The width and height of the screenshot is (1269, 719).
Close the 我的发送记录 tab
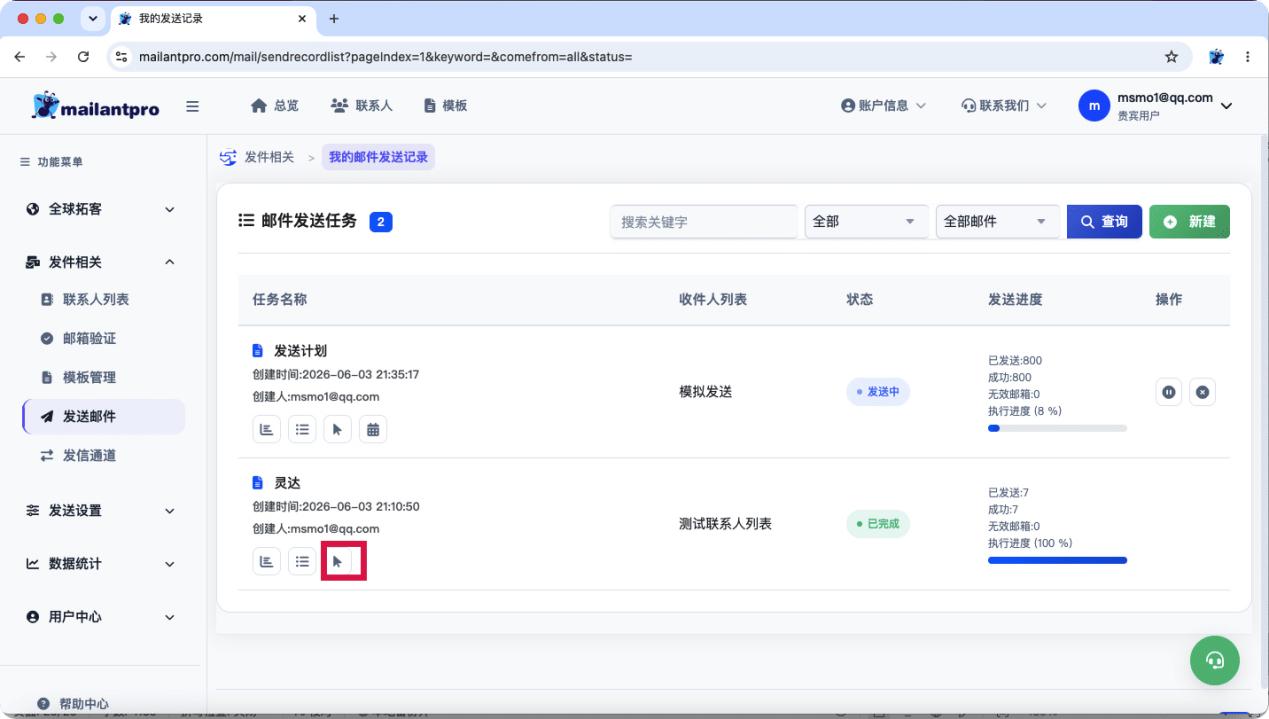click(303, 19)
